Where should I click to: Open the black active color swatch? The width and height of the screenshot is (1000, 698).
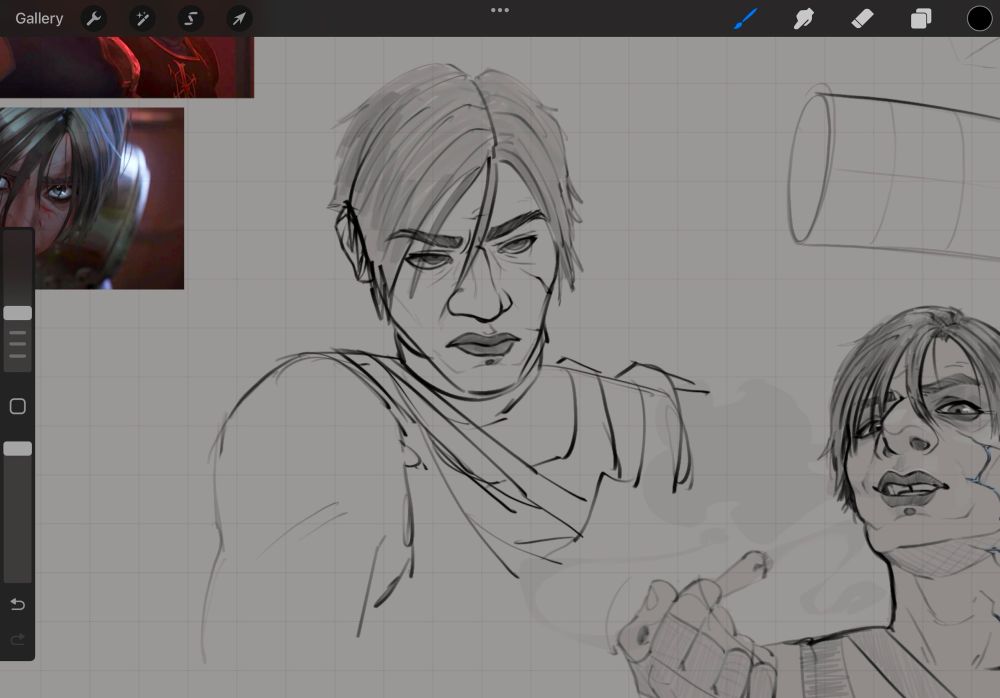[x=979, y=18]
